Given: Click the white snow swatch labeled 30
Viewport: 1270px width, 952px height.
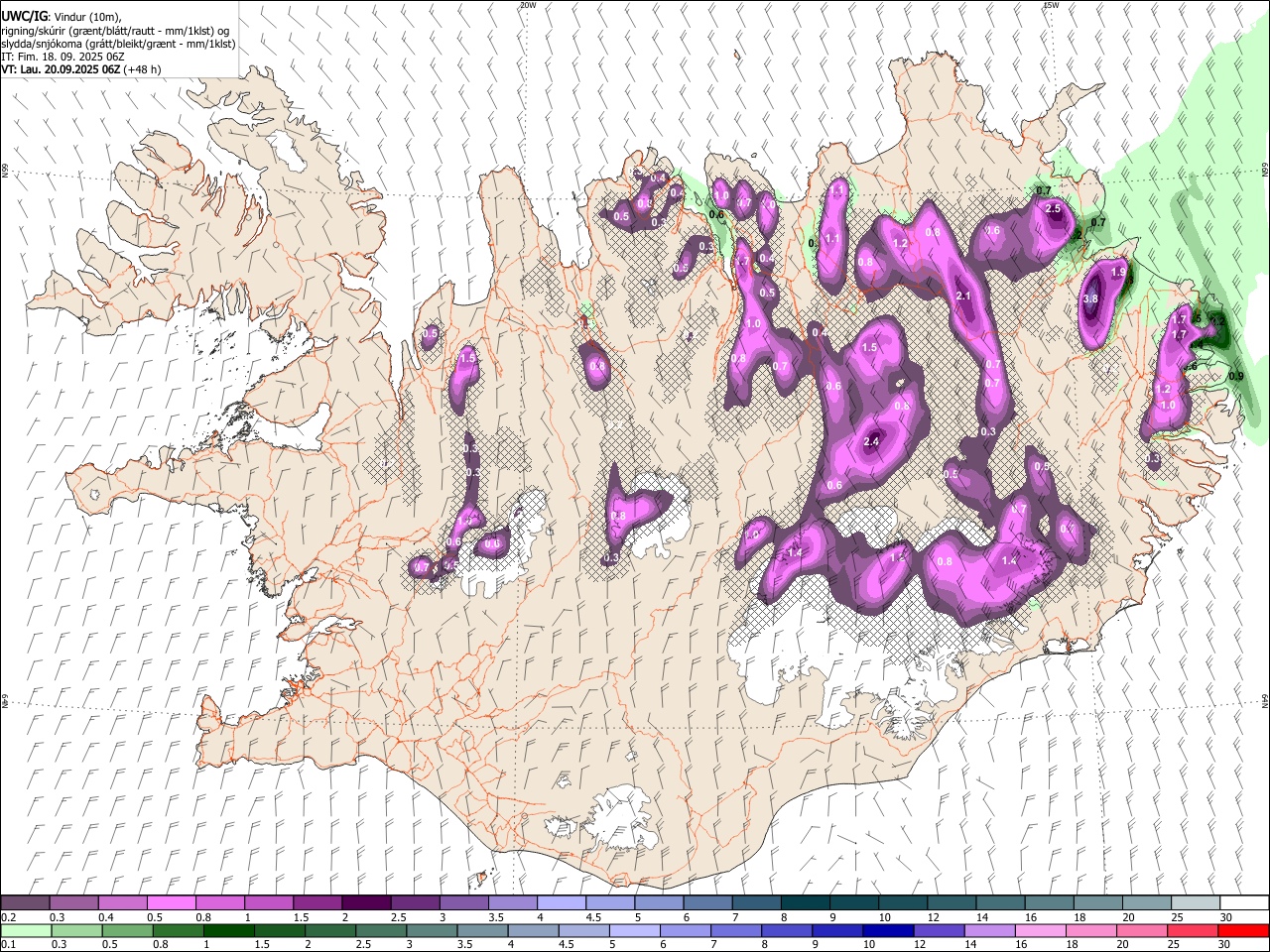Looking at the screenshot, I should point(1244,902).
